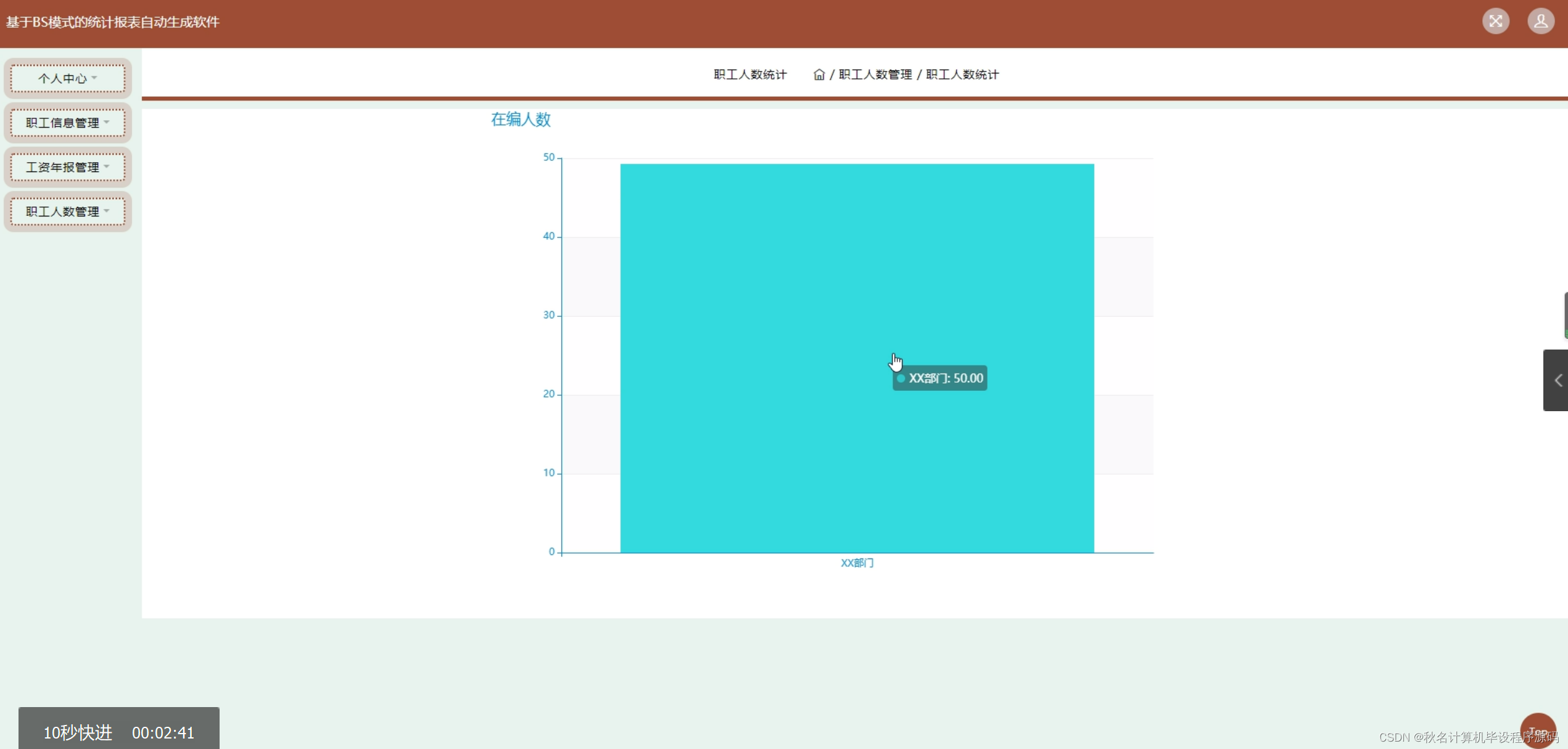Expand the 个人中心 menu
Viewport: 1568px width, 749px height.
pyautogui.click(x=67, y=78)
